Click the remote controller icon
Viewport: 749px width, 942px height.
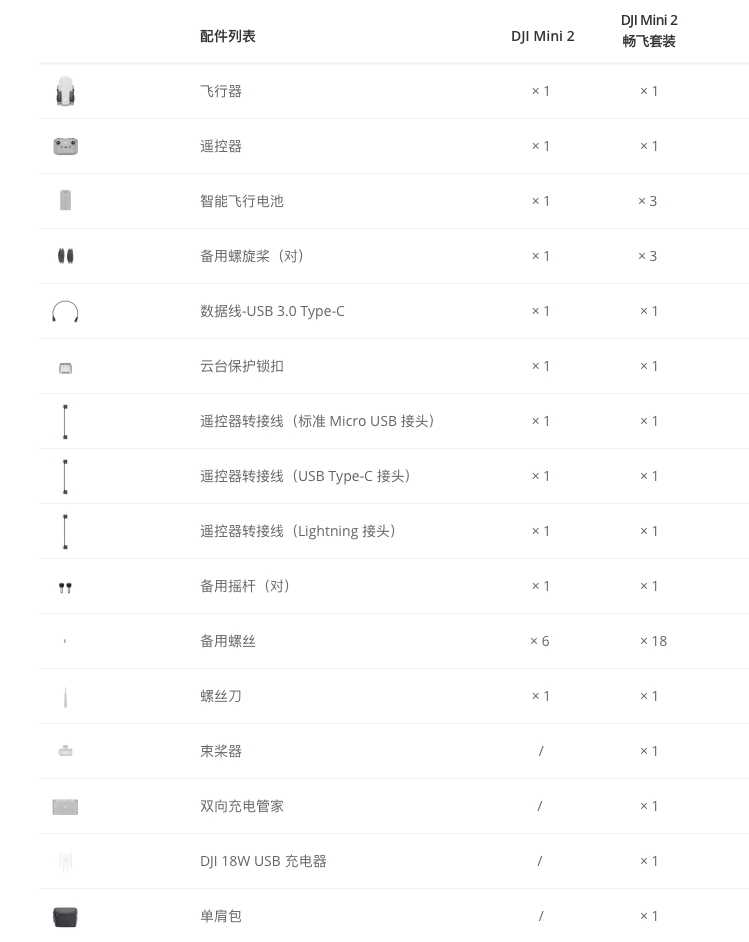pyautogui.click(x=65, y=146)
